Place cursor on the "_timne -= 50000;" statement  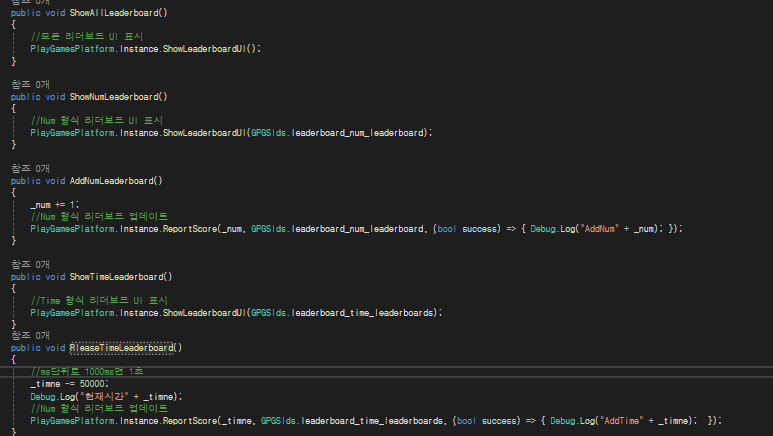[x=70, y=384]
